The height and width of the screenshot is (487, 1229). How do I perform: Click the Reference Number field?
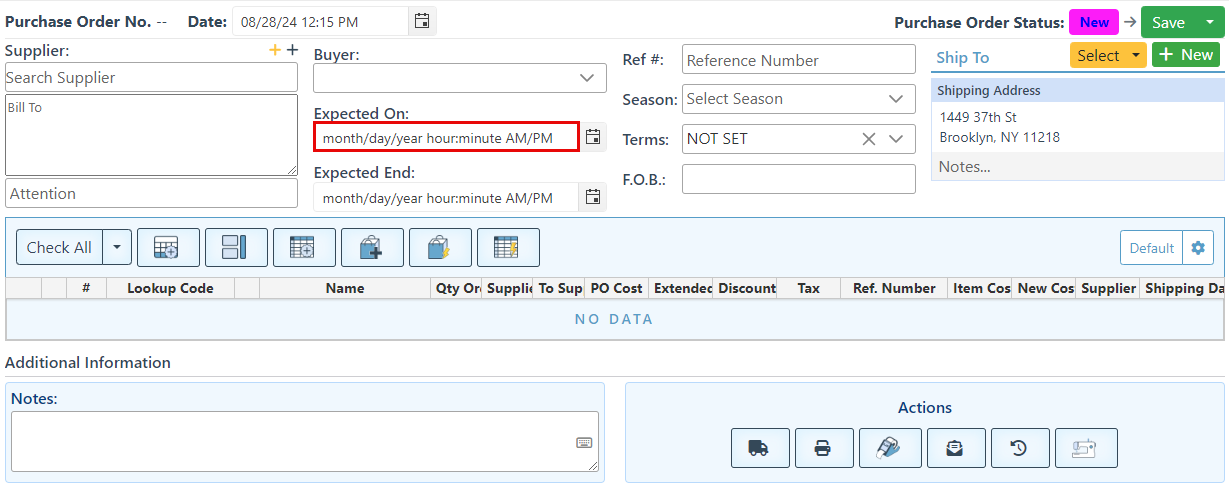click(x=798, y=60)
